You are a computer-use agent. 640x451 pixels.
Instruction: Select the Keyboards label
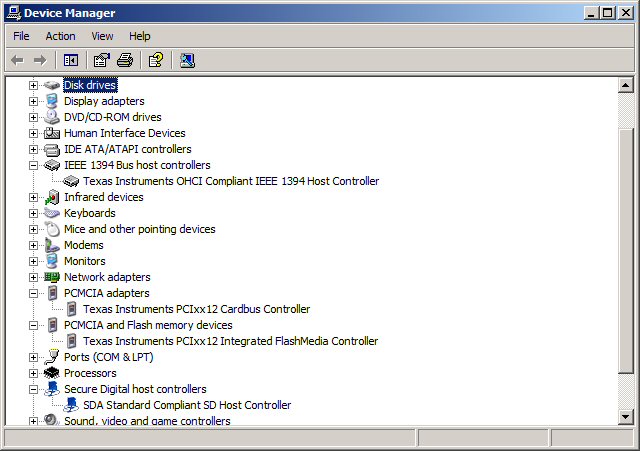point(89,213)
